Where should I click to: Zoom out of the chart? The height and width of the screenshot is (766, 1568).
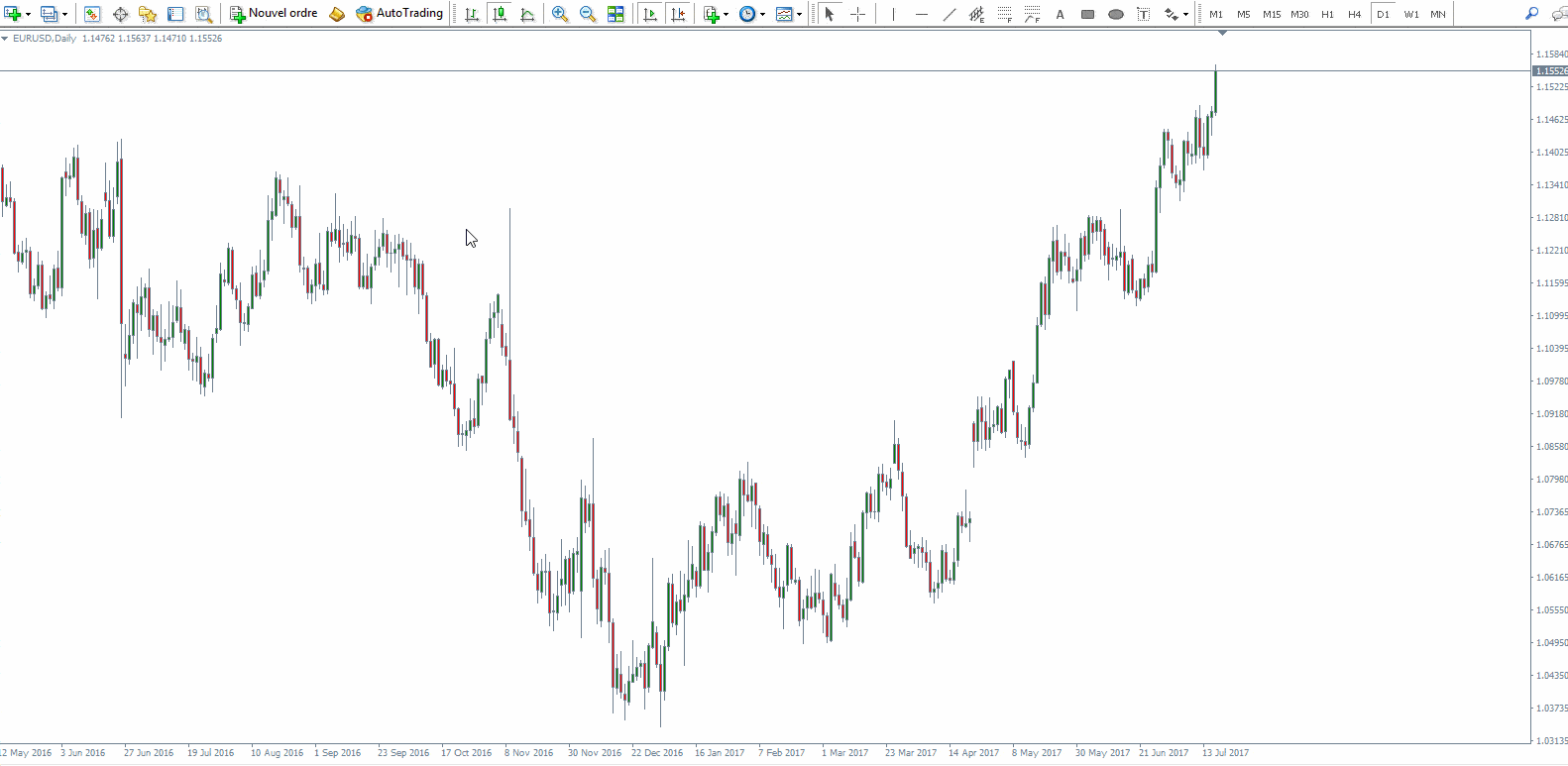[588, 14]
